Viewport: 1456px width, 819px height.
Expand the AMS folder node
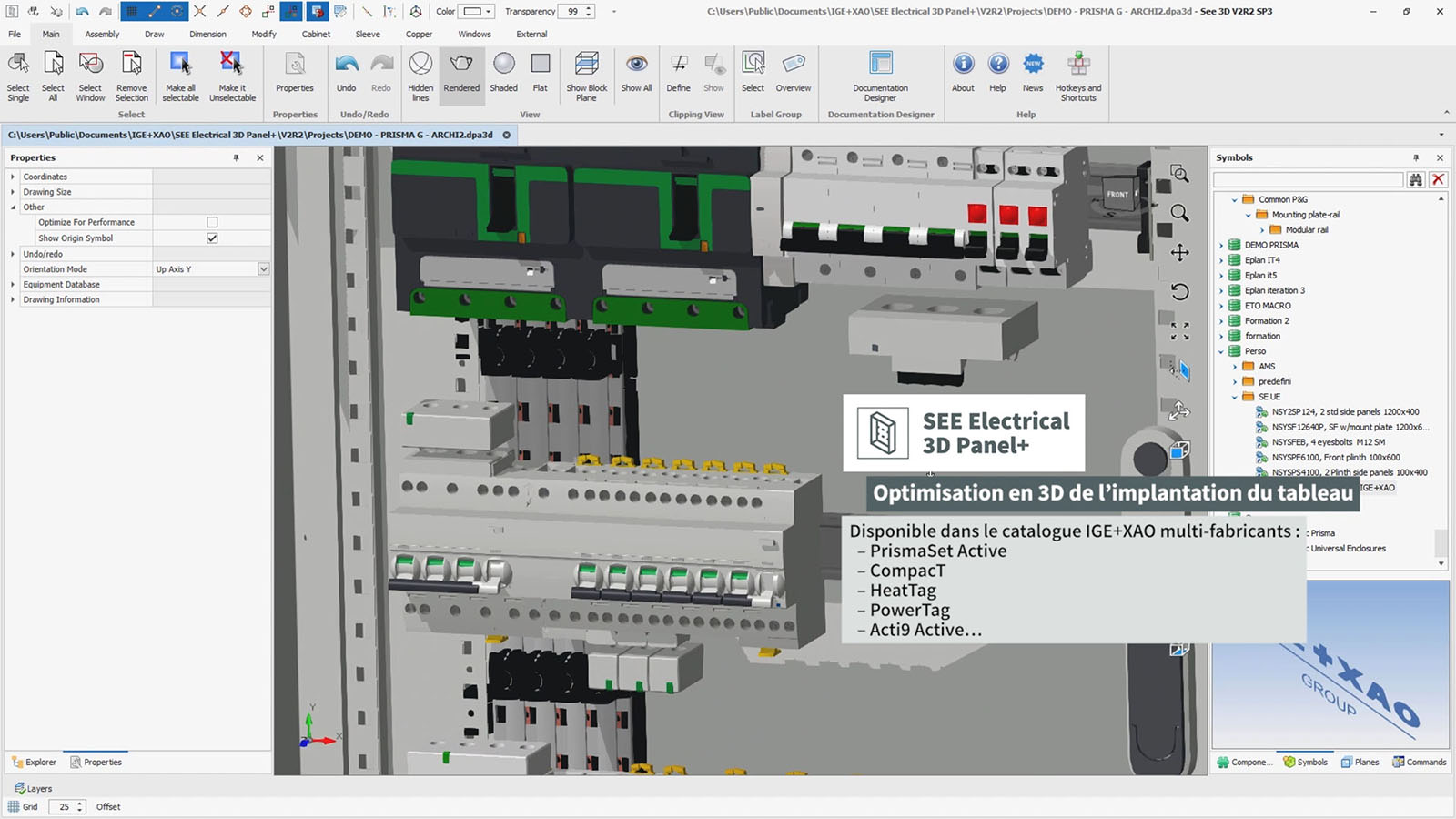[1235, 367]
